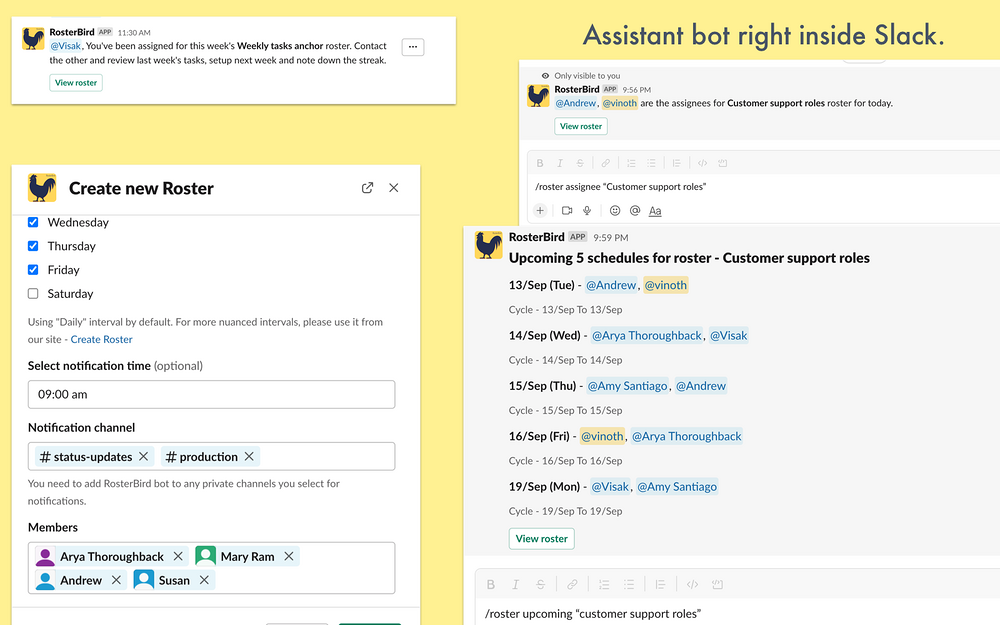Click View roster under today's assignees message
This screenshot has width=1000, height=625.
tap(580, 126)
